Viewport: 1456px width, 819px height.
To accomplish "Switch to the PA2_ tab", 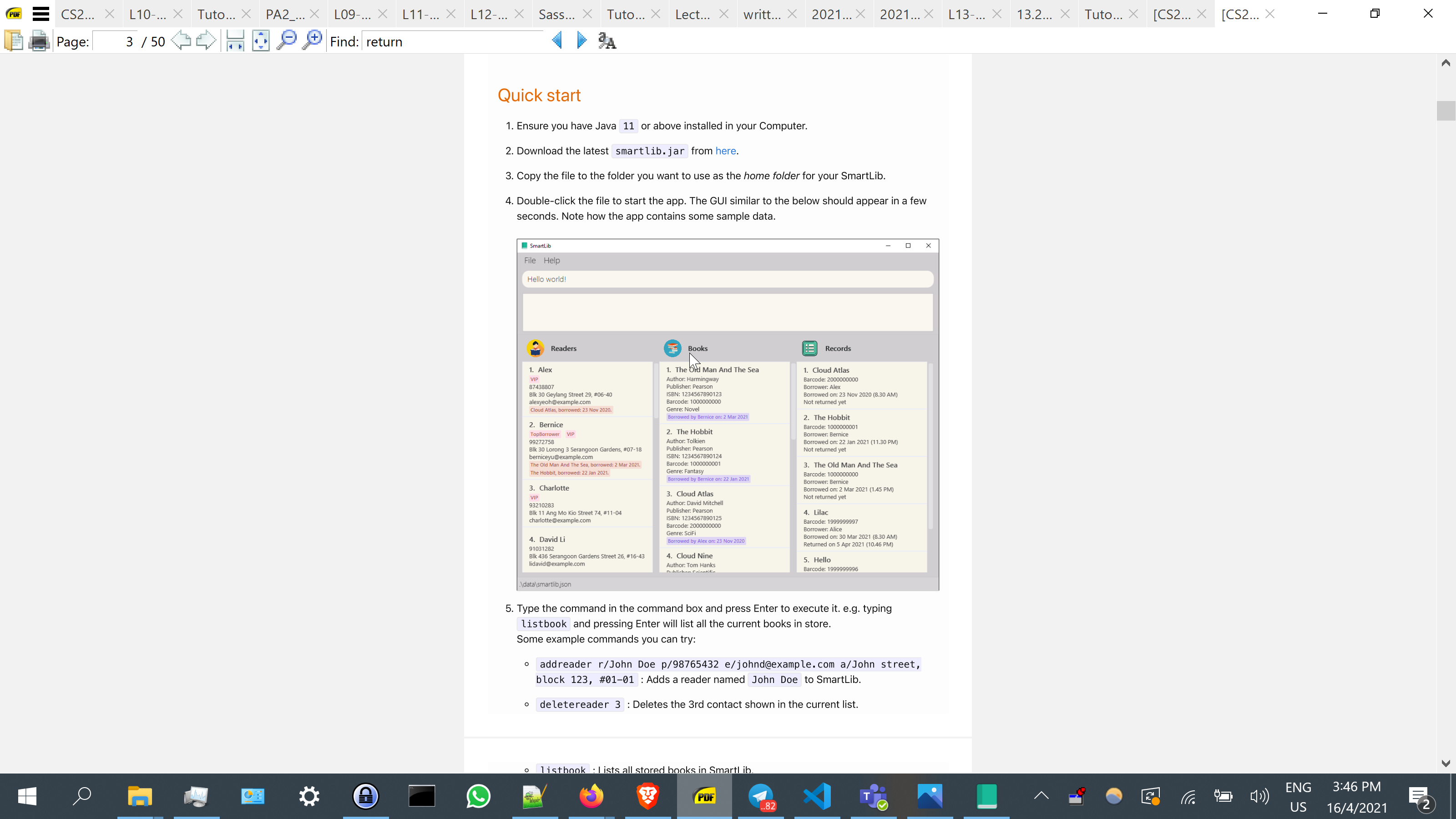I will coord(285,14).
